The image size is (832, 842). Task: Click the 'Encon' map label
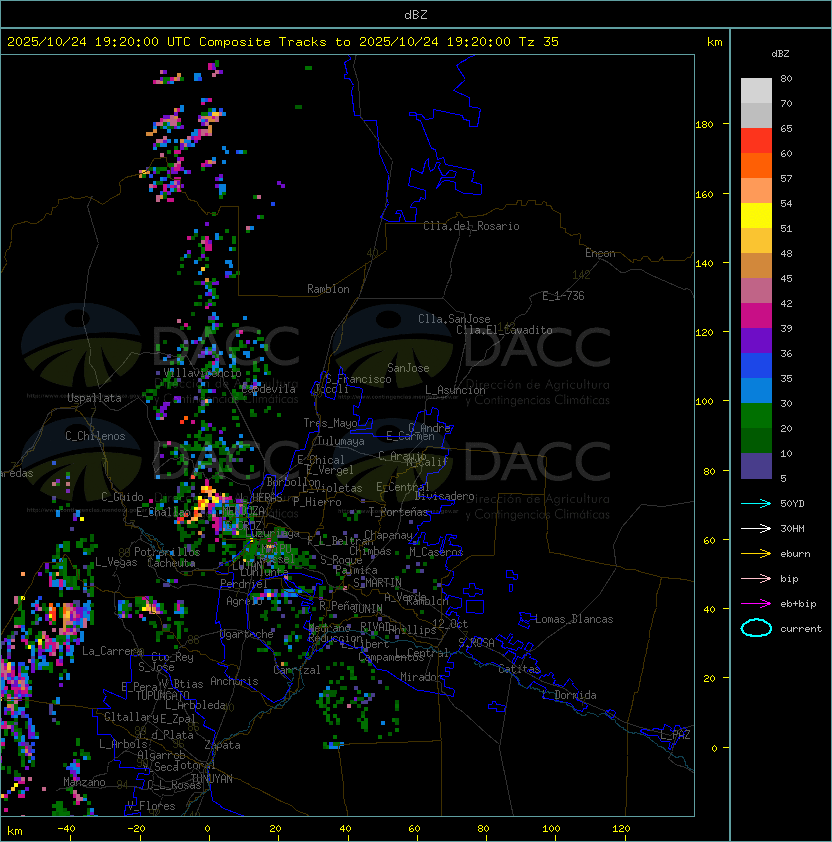(x=600, y=253)
